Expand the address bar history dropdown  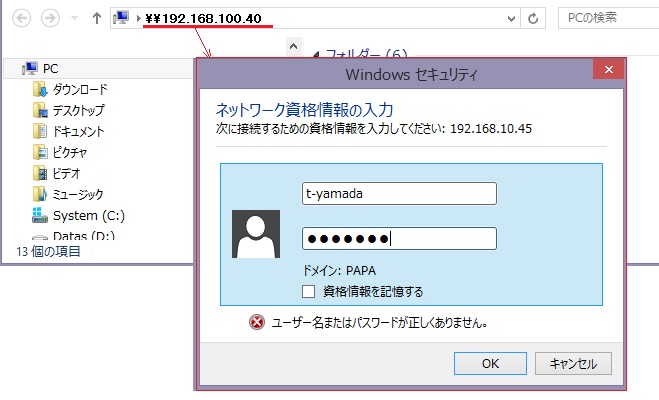click(x=511, y=18)
